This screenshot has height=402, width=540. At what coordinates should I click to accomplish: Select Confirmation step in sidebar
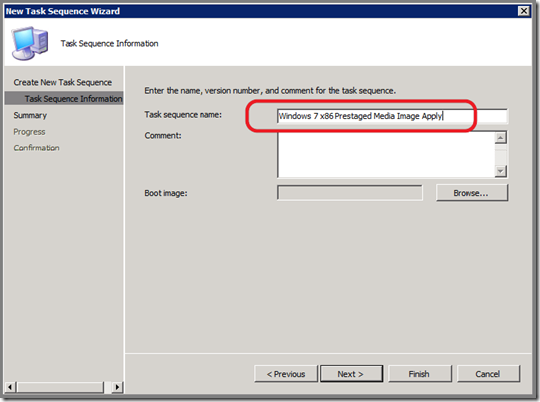tap(36, 148)
